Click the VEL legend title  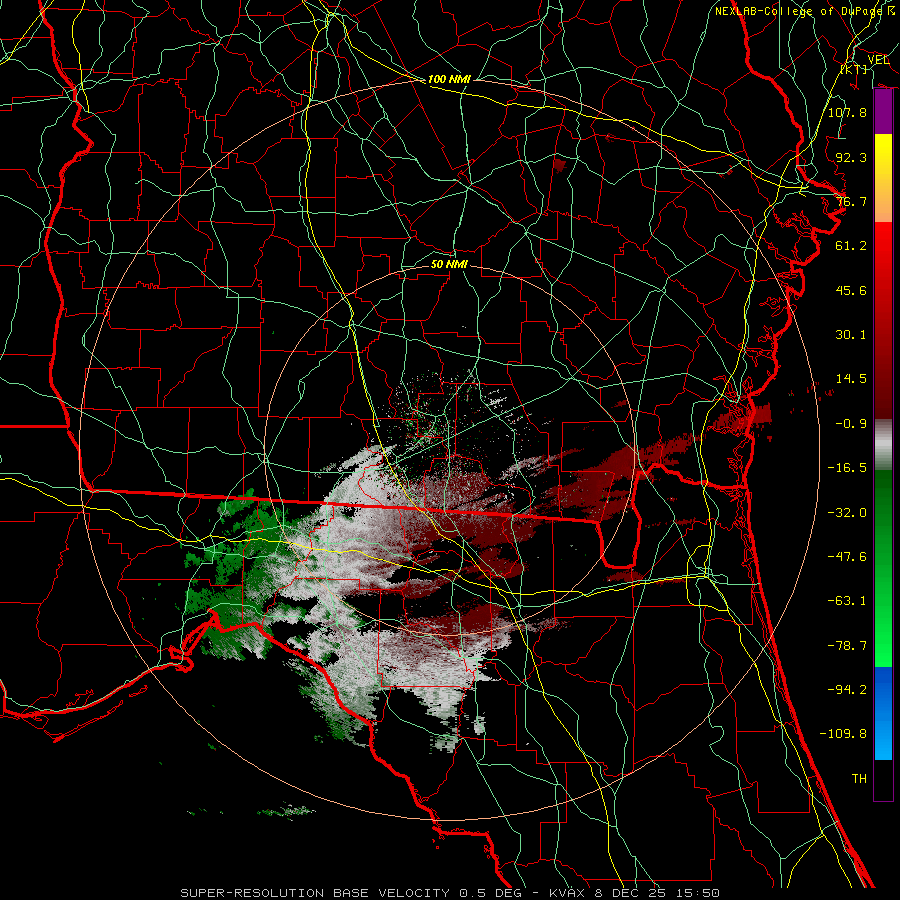pyautogui.click(x=878, y=59)
